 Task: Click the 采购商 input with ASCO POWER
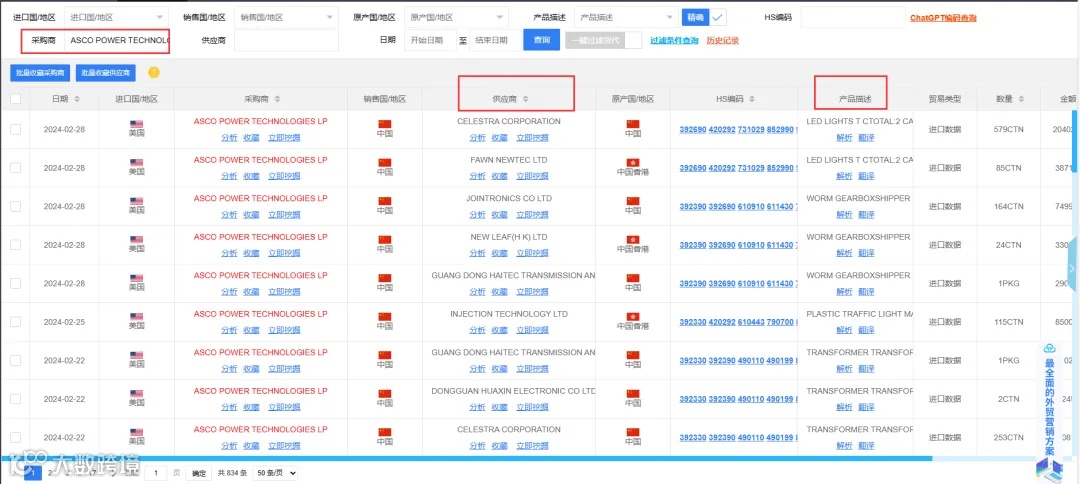(x=117, y=41)
